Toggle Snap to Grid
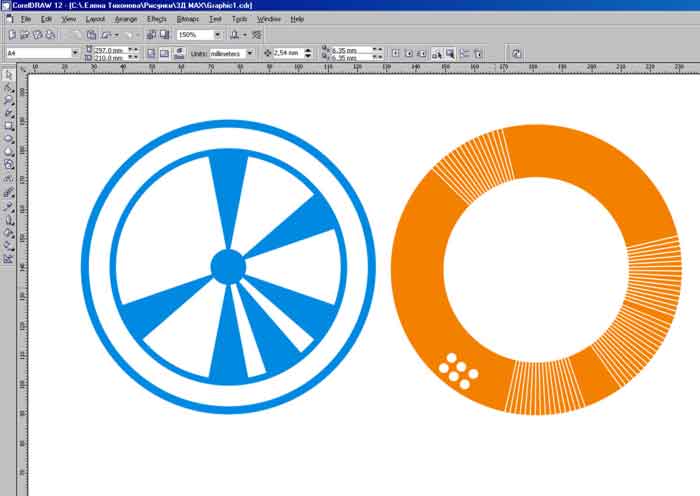The width and height of the screenshot is (700, 496). pos(396,54)
